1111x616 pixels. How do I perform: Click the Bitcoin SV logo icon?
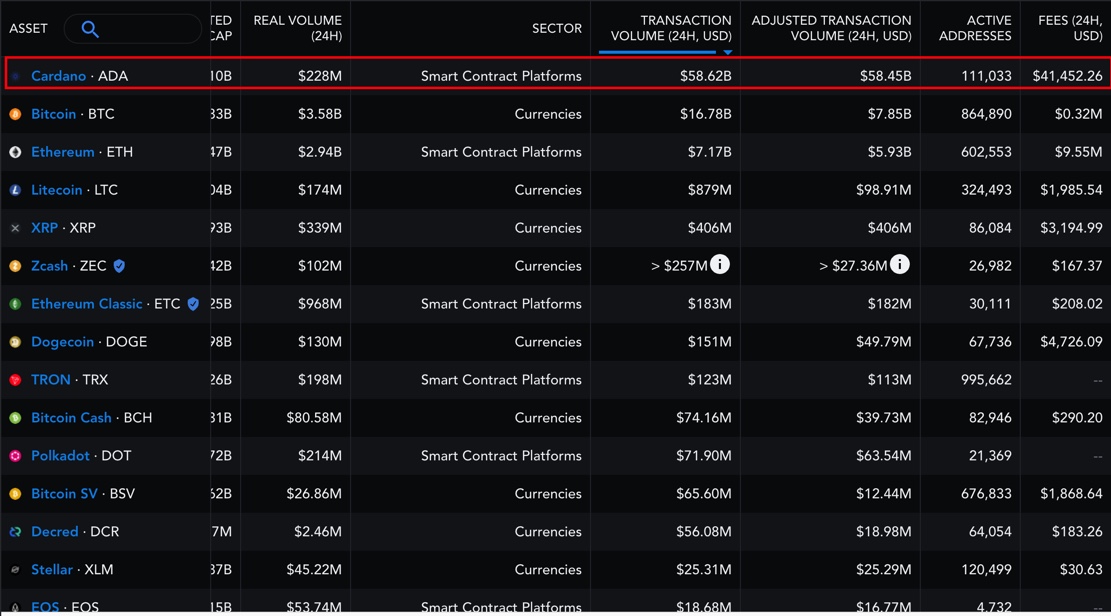point(15,494)
